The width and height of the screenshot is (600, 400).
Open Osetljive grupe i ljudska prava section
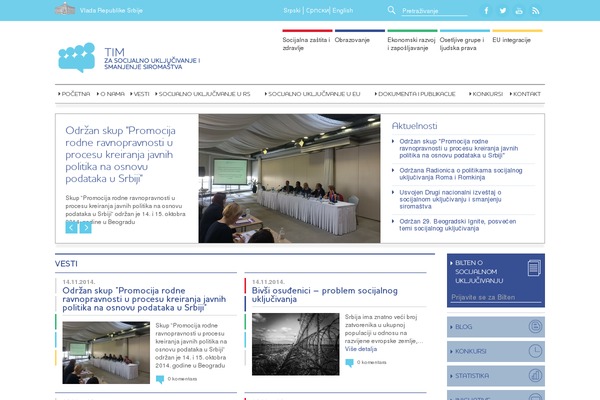[462, 44]
